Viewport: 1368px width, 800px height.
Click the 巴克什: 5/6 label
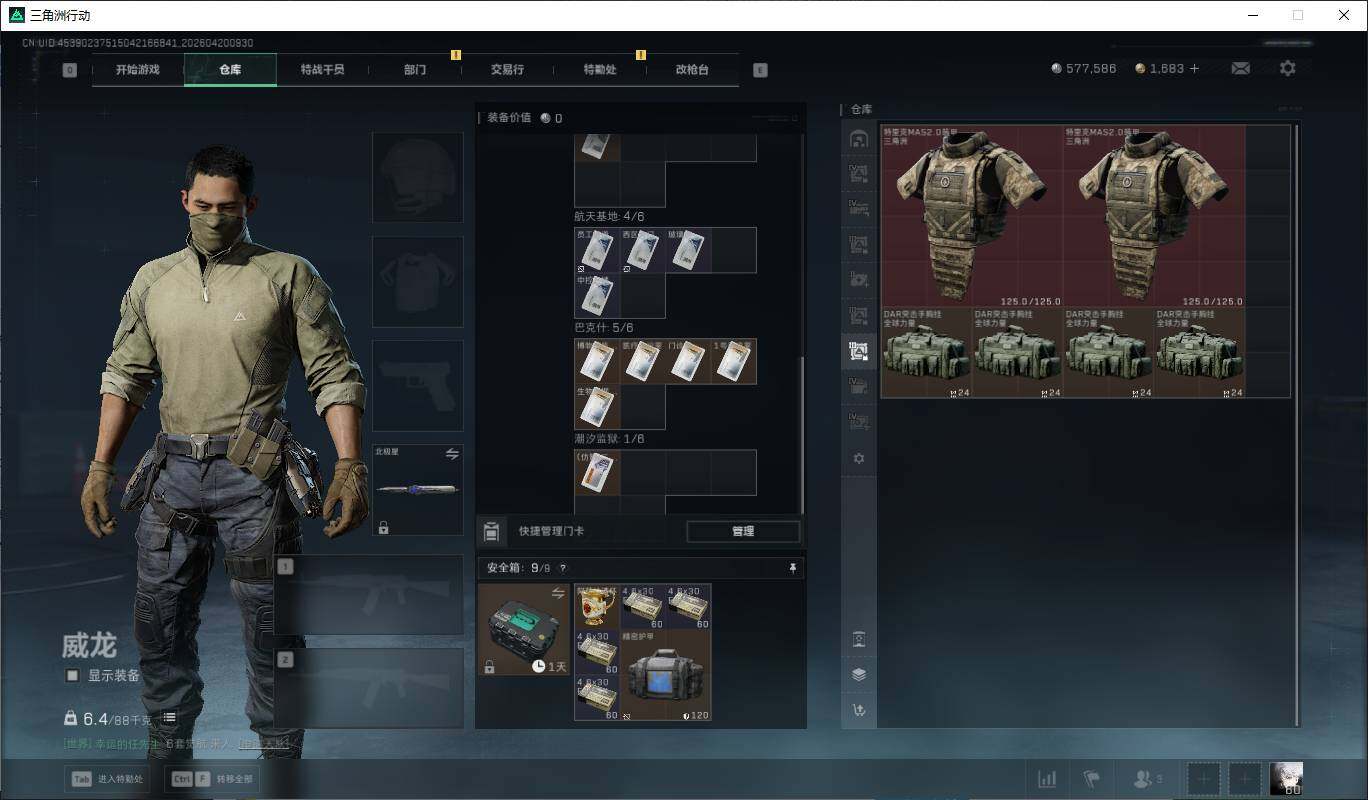[603, 327]
